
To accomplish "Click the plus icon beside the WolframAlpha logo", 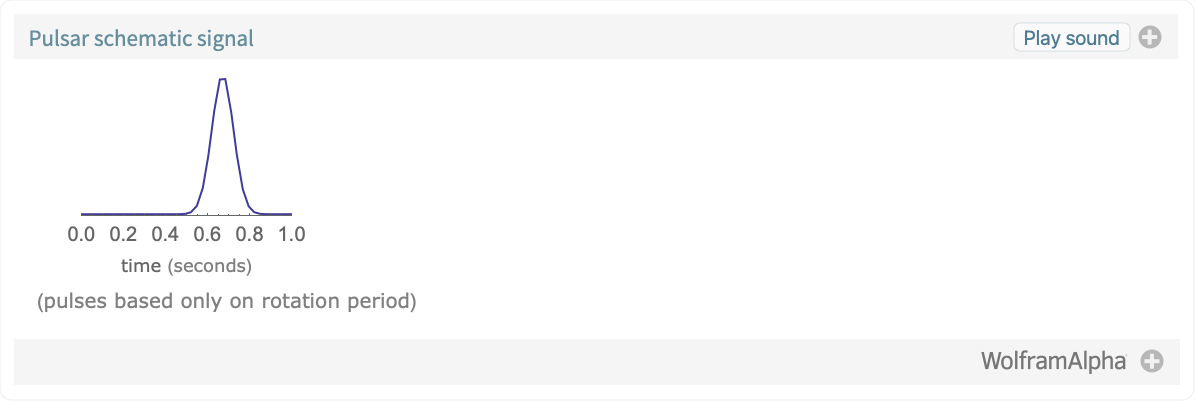I will pyautogui.click(x=1152, y=361).
